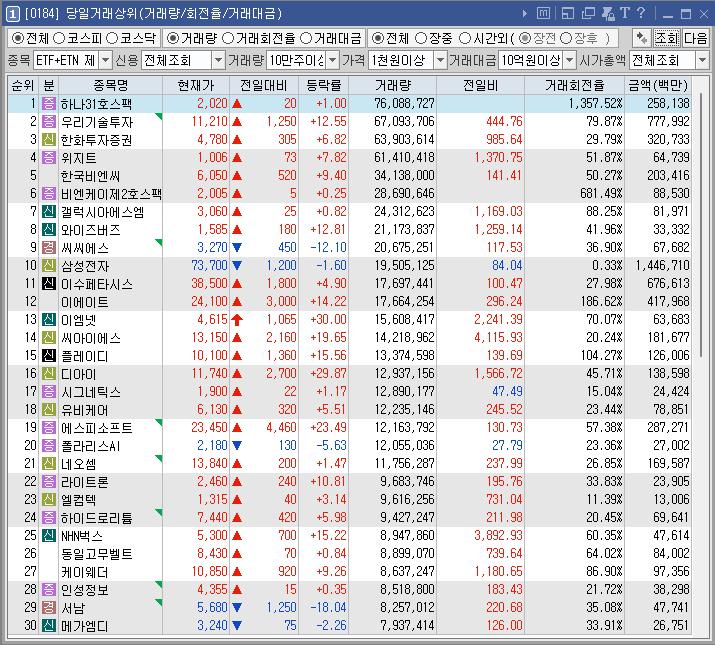Image resolution: width=715 pixels, height=645 pixels.
Task: Click the 종목명 column header
Action: (110, 85)
